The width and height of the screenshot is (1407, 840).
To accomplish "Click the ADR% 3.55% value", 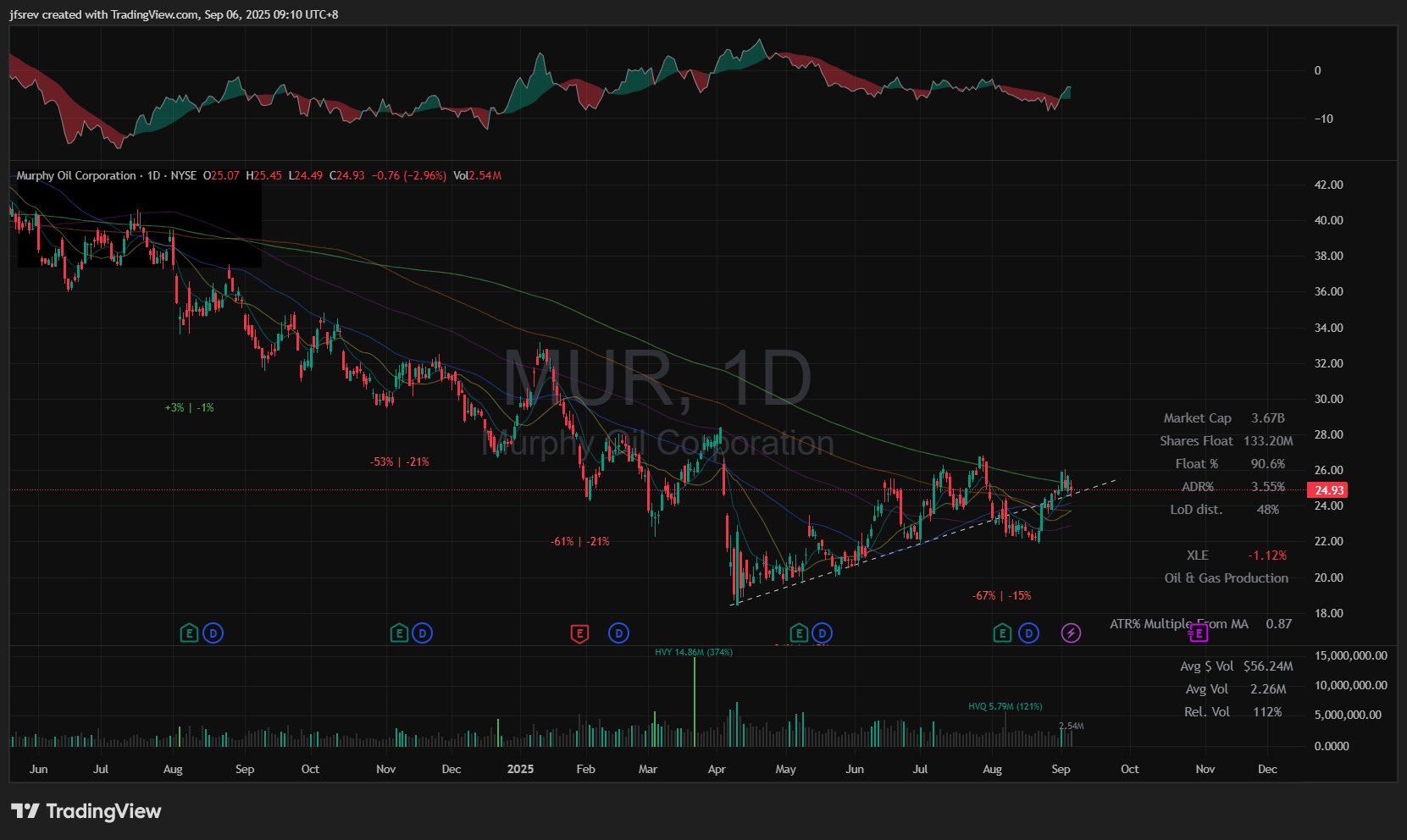I will coord(1268,487).
